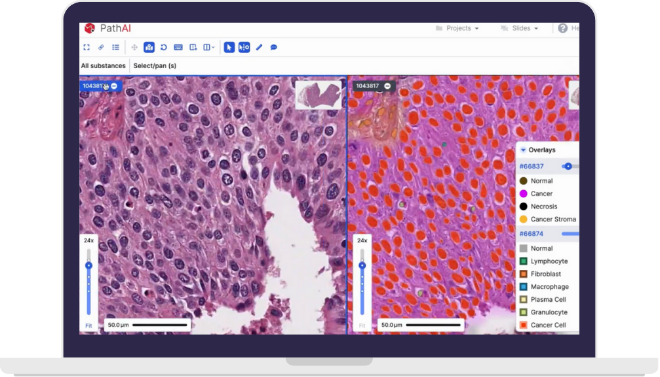Open the Slides menu

519,28
